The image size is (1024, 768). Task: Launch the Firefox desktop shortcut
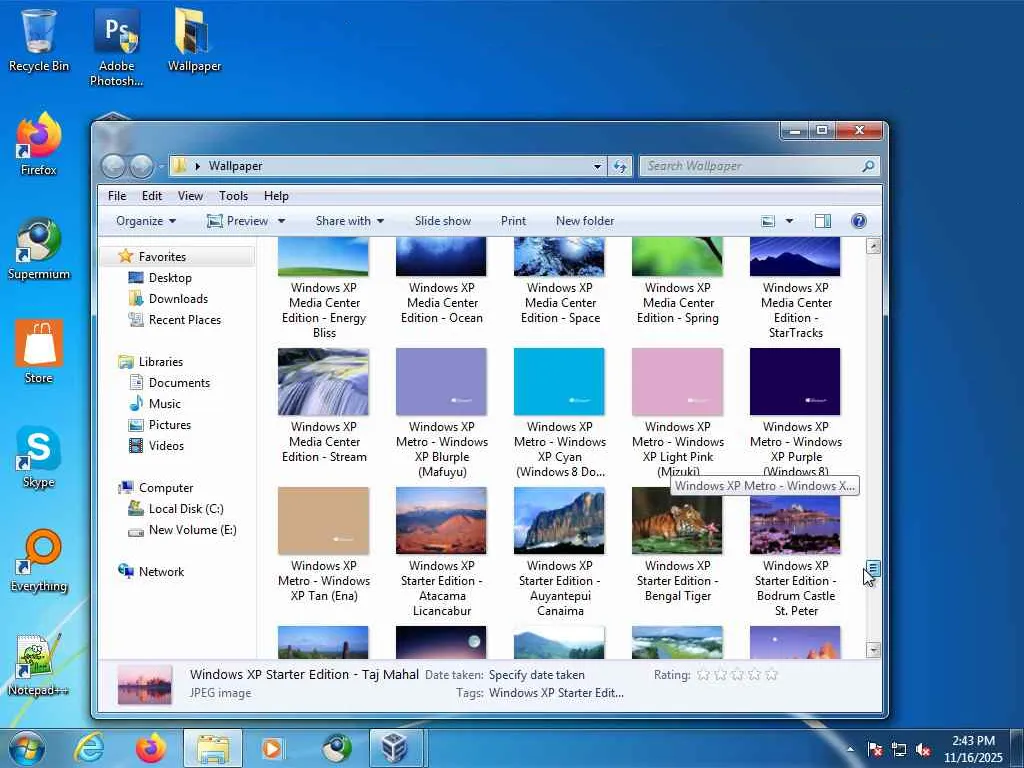pyautogui.click(x=39, y=144)
